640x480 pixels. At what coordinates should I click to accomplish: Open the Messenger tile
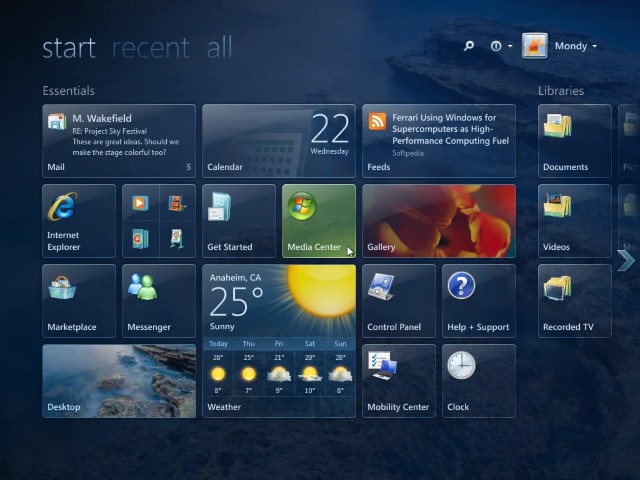[159, 300]
